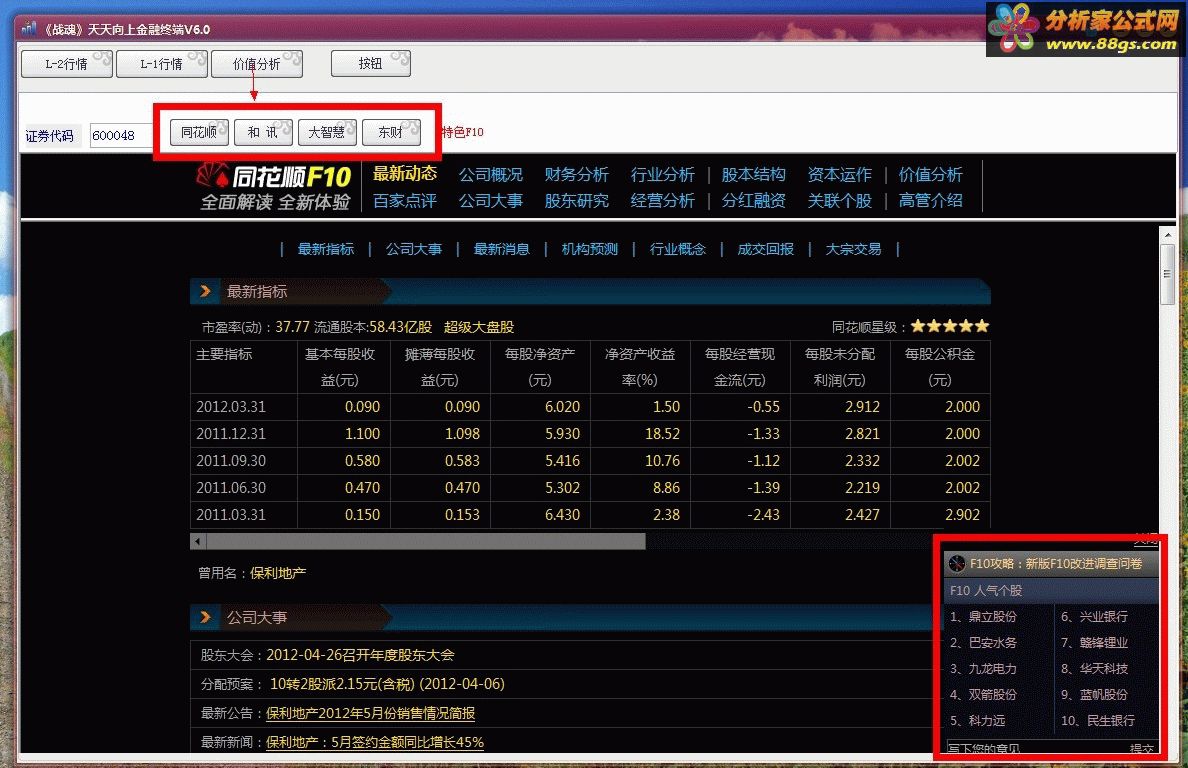
Task: Select the 同花顺 F10 source button
Action: pyautogui.click(x=199, y=132)
